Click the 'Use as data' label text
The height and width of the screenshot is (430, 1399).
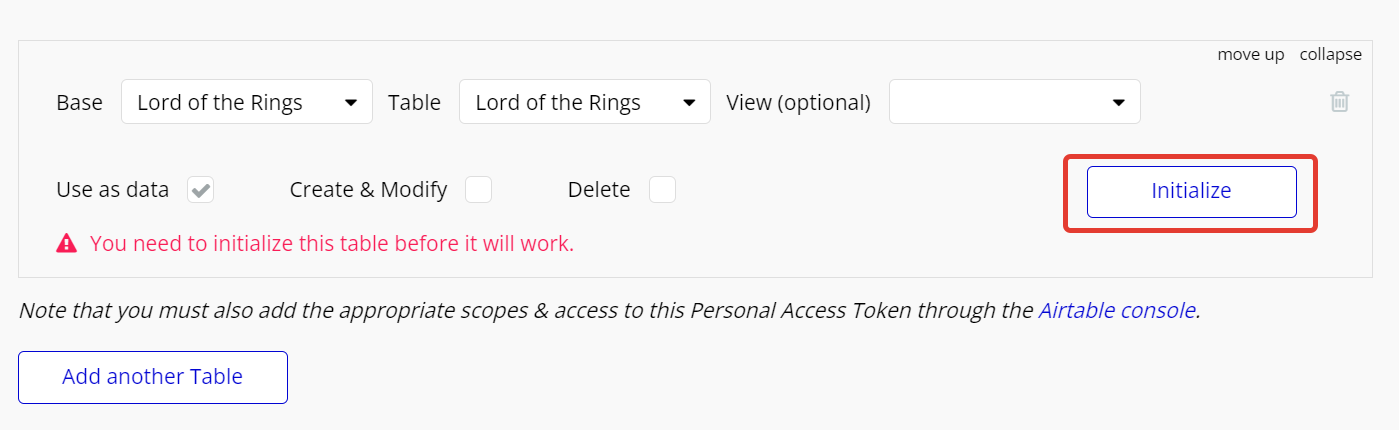(113, 190)
